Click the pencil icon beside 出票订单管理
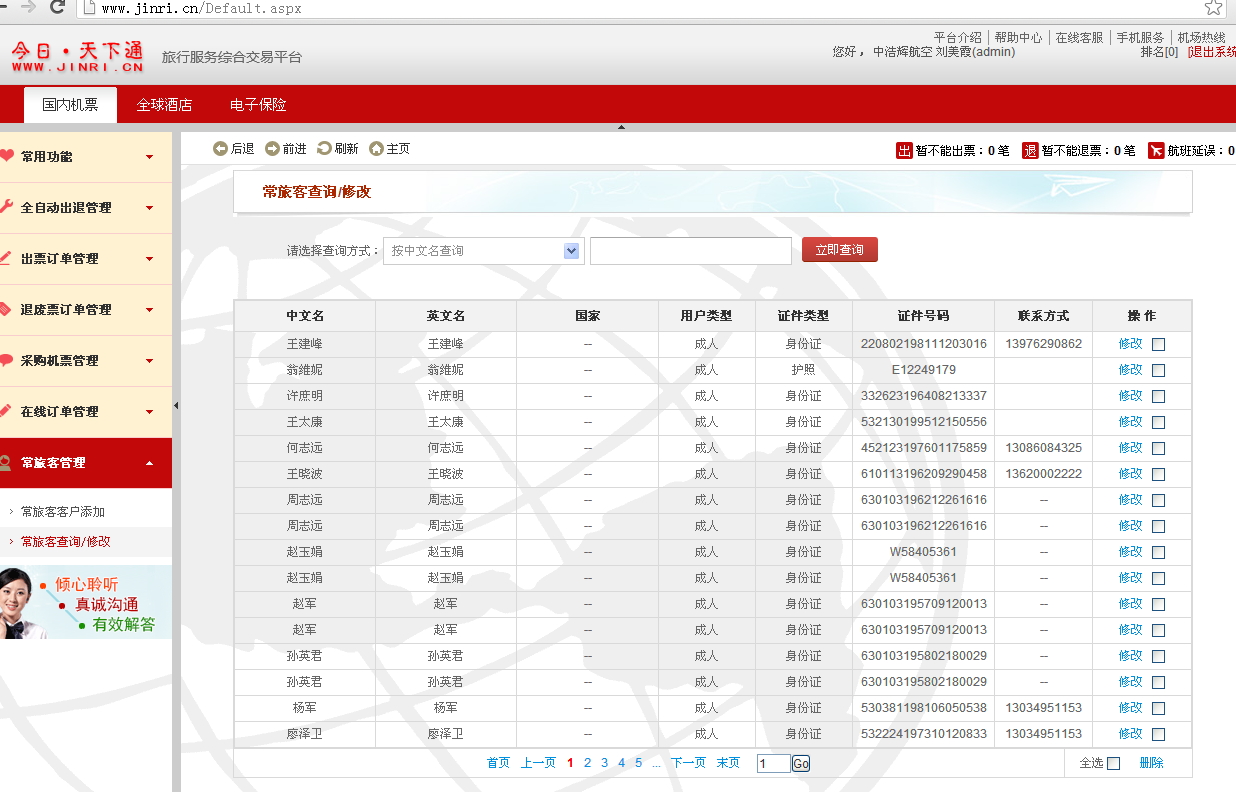The image size is (1236, 792). point(6,258)
